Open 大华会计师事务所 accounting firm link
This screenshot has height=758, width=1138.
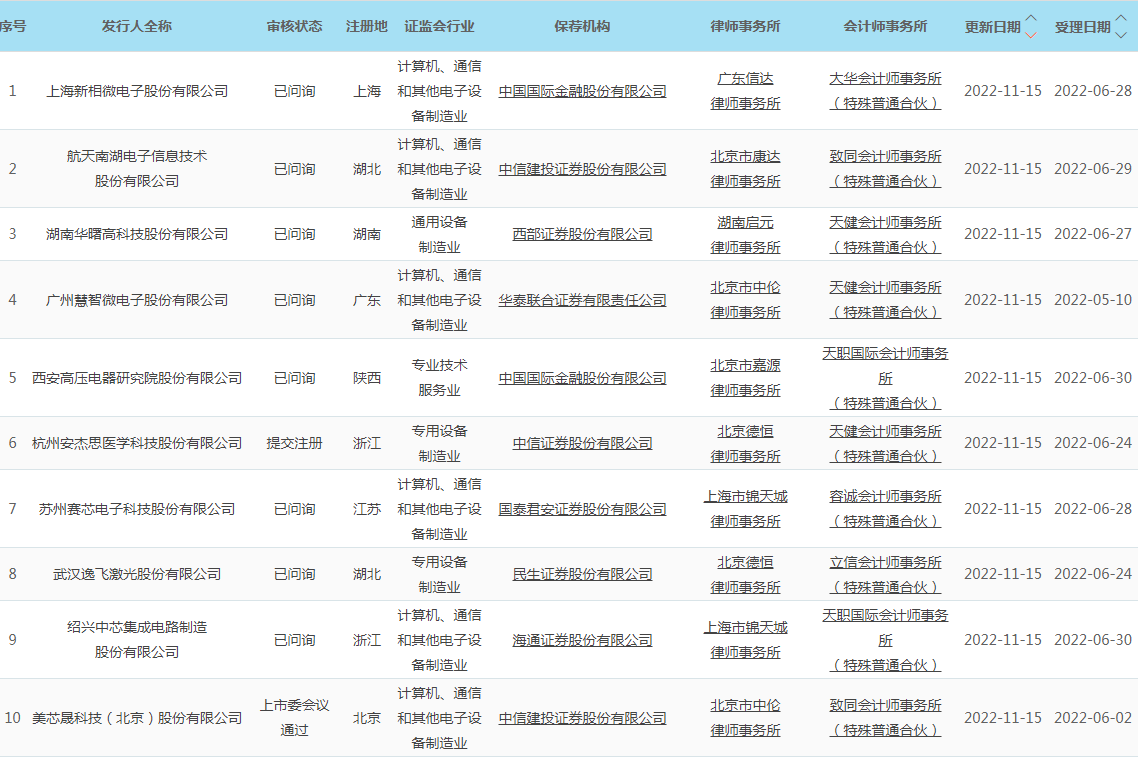click(885, 79)
